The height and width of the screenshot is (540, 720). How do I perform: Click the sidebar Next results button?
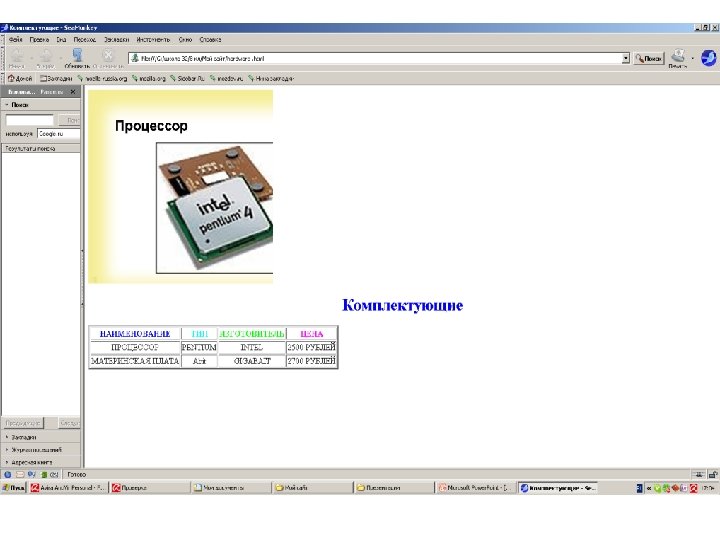point(69,422)
